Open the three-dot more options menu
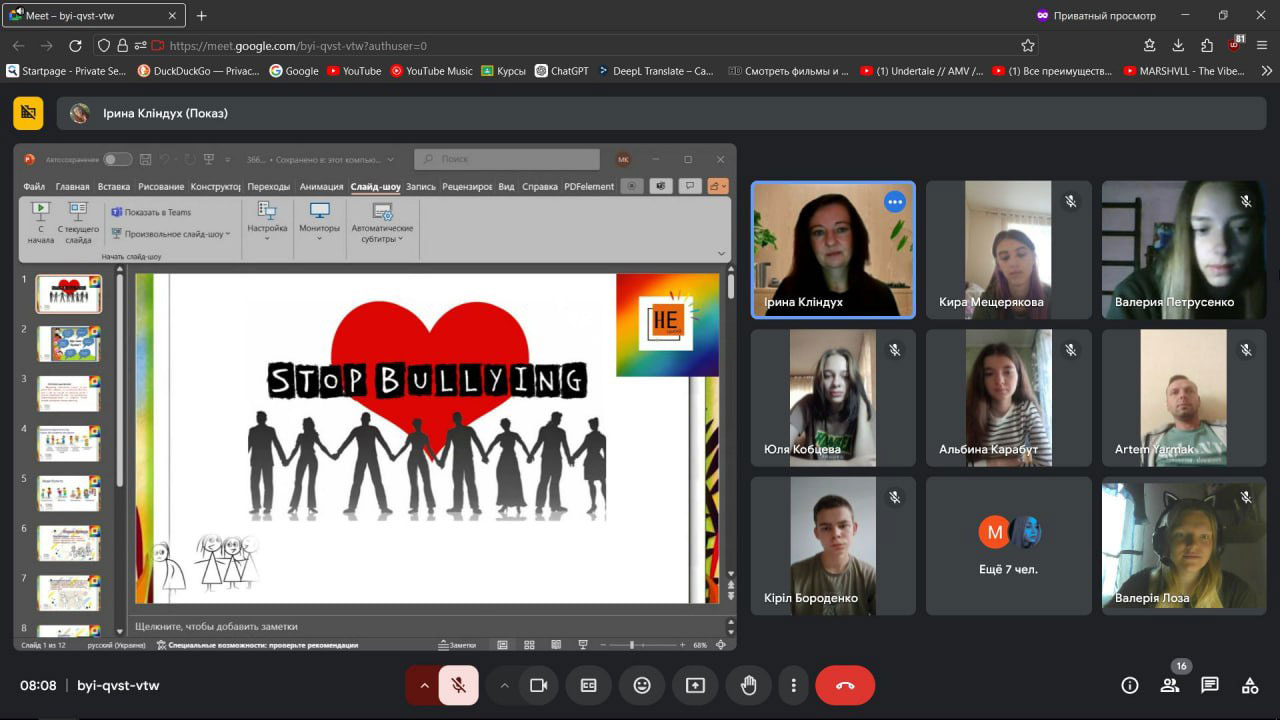The height and width of the screenshot is (720, 1280). click(793, 685)
